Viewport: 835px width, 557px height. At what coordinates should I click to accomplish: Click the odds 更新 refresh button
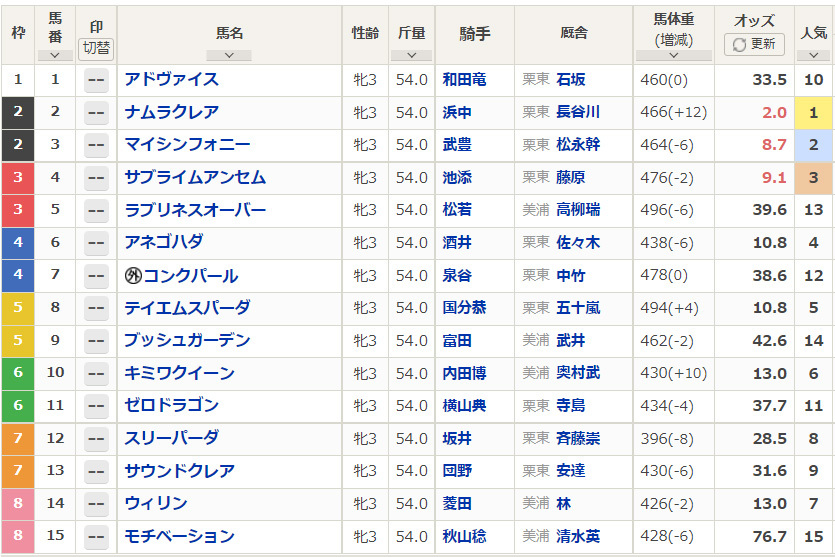[x=754, y=44]
